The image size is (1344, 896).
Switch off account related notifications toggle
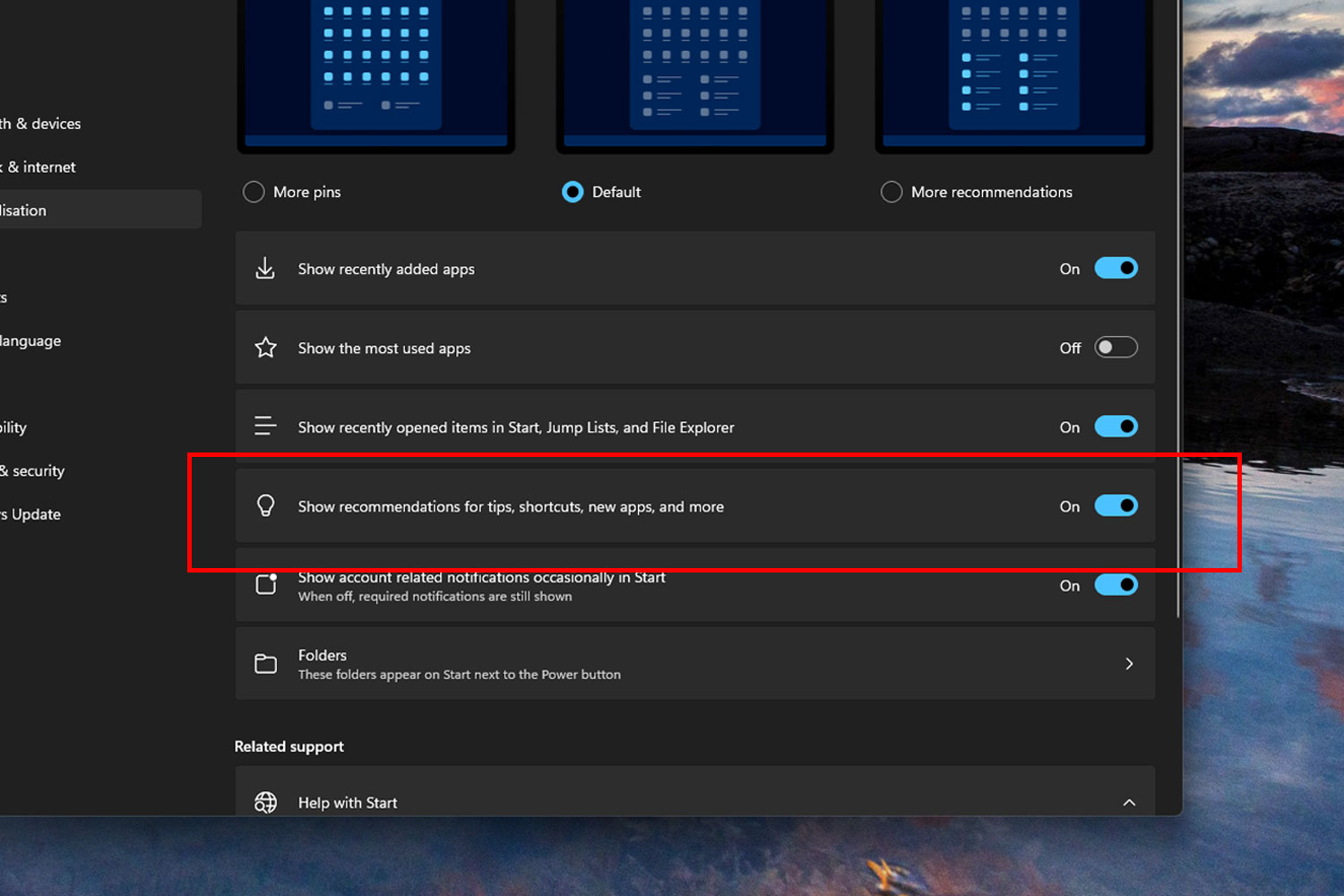1116,585
